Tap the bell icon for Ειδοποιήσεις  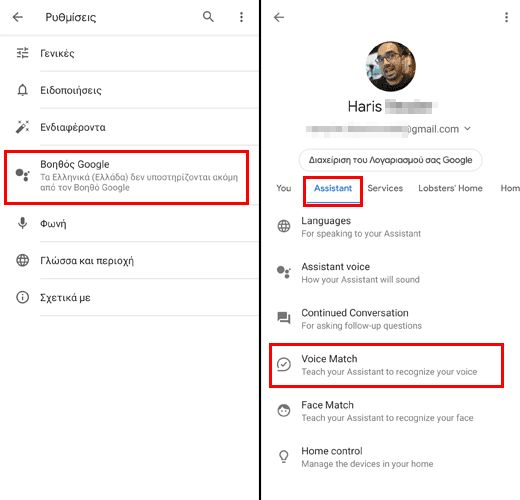[x=22, y=90]
